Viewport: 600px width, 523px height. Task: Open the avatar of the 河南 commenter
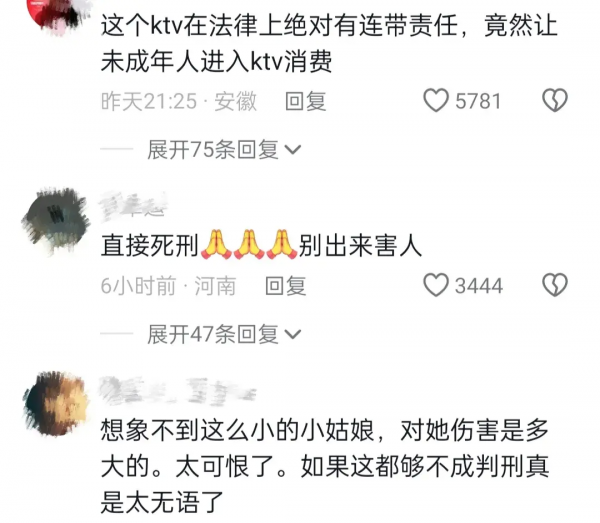pos(56,221)
